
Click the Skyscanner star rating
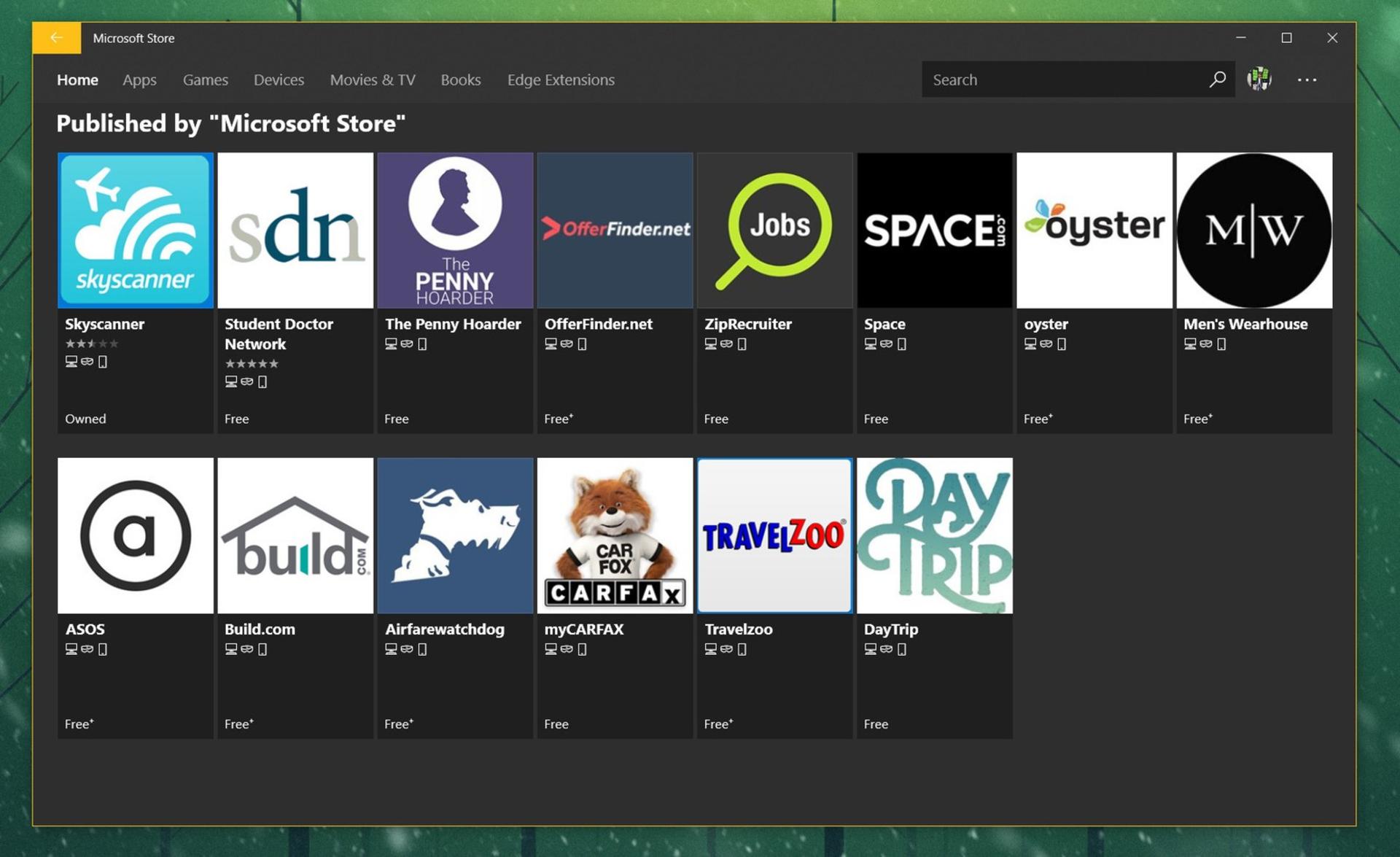91,344
